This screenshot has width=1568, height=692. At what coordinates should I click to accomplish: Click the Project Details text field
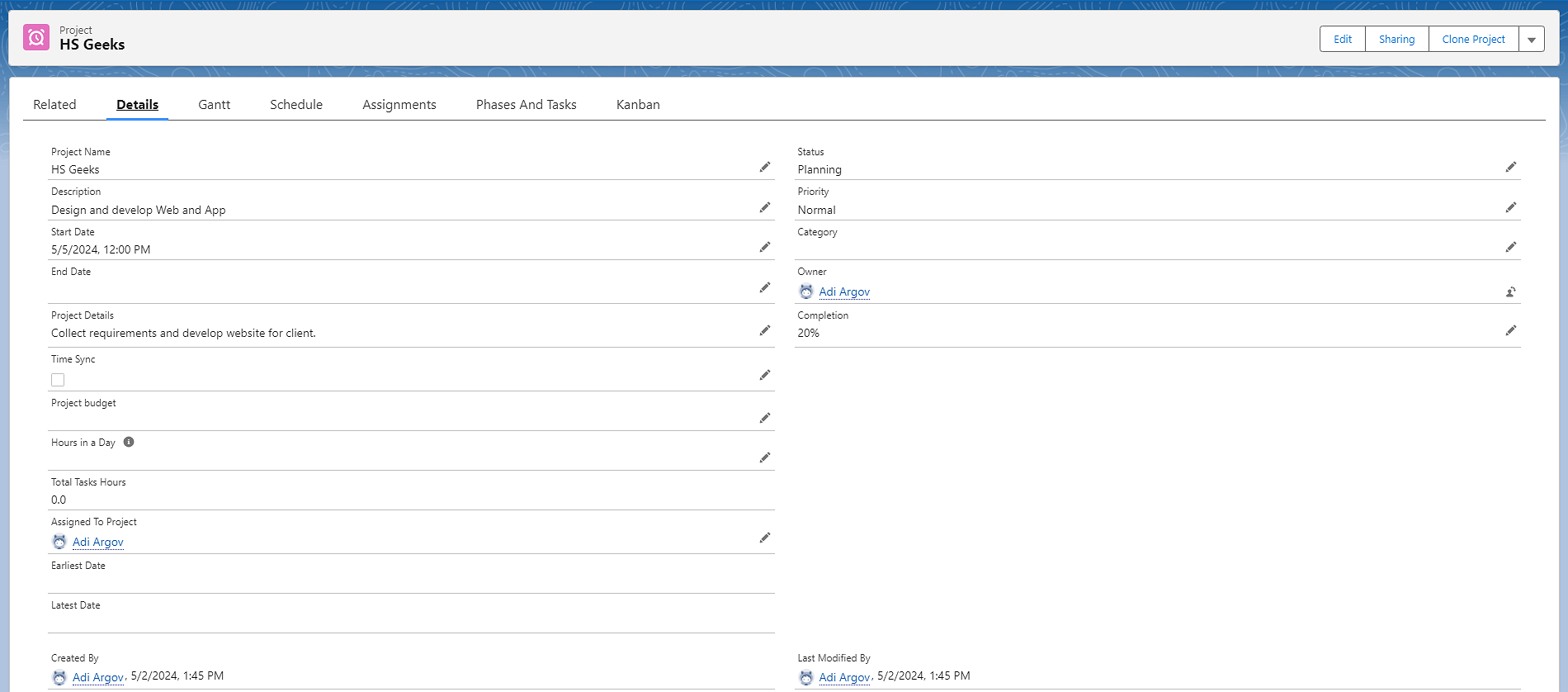183,334
